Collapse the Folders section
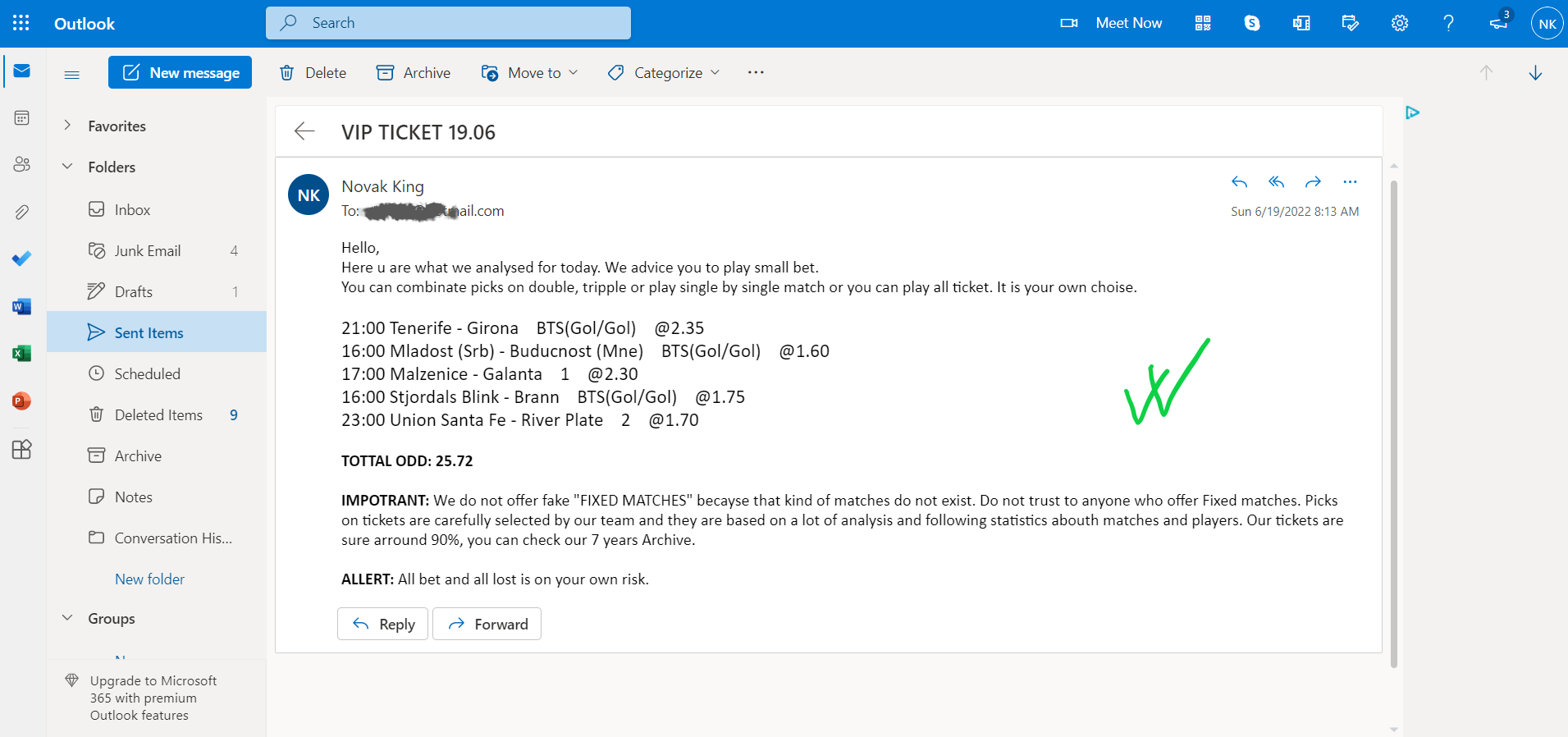 tap(68, 167)
